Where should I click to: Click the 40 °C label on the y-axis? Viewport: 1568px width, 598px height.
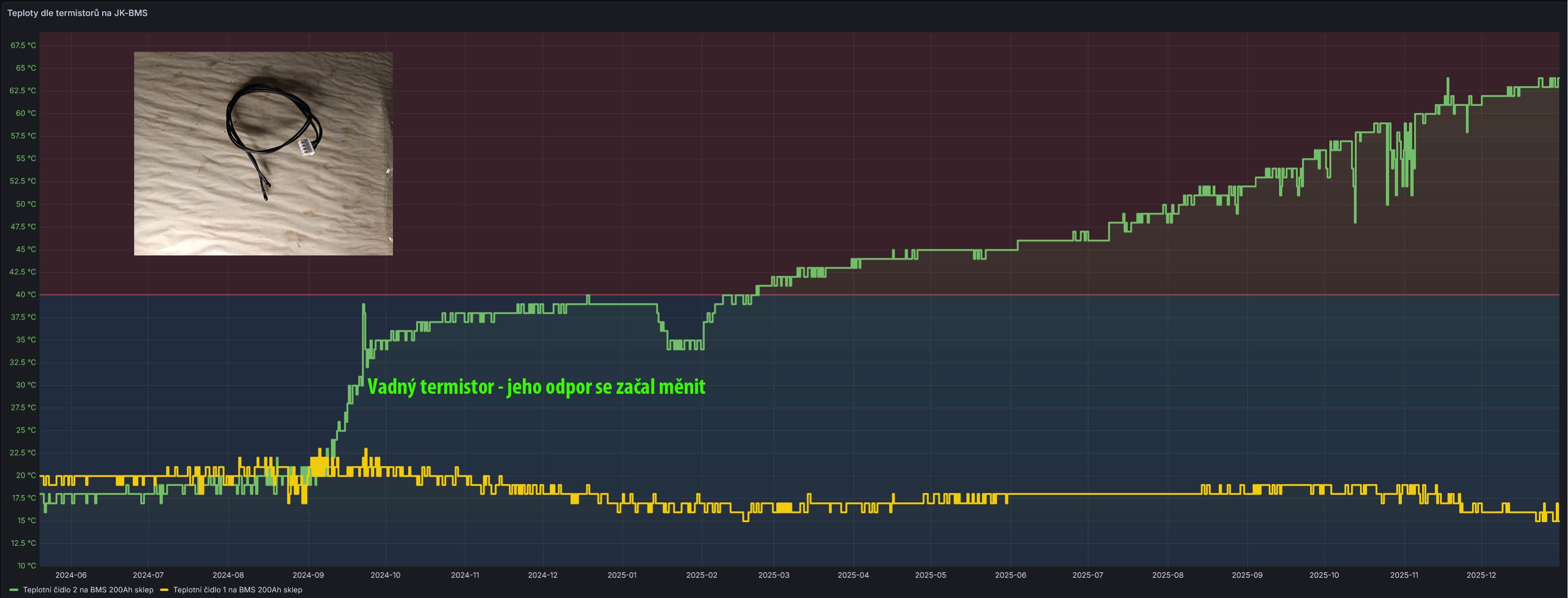(25, 295)
